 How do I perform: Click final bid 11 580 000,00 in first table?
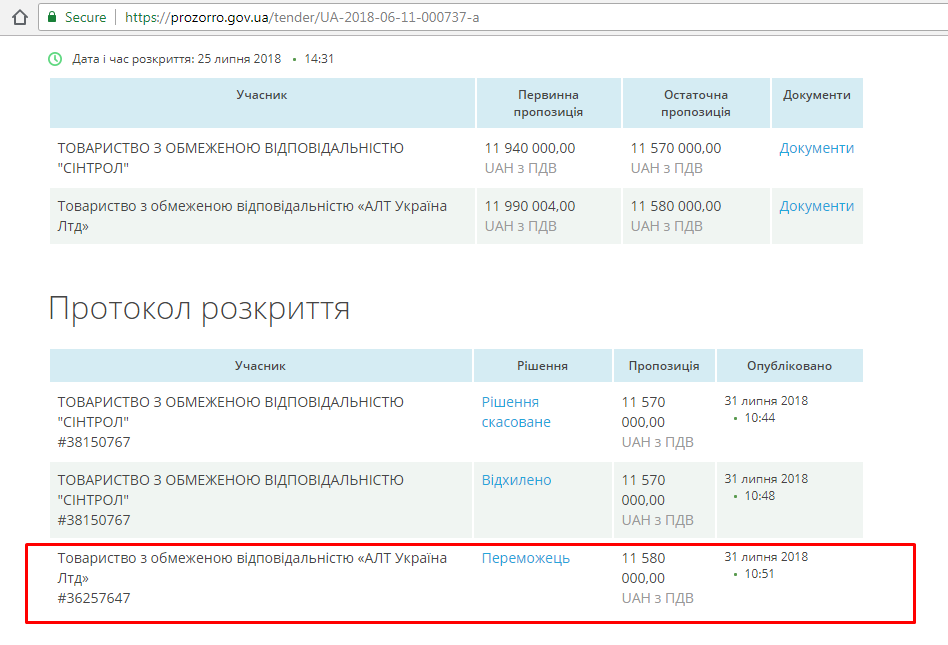(676, 206)
